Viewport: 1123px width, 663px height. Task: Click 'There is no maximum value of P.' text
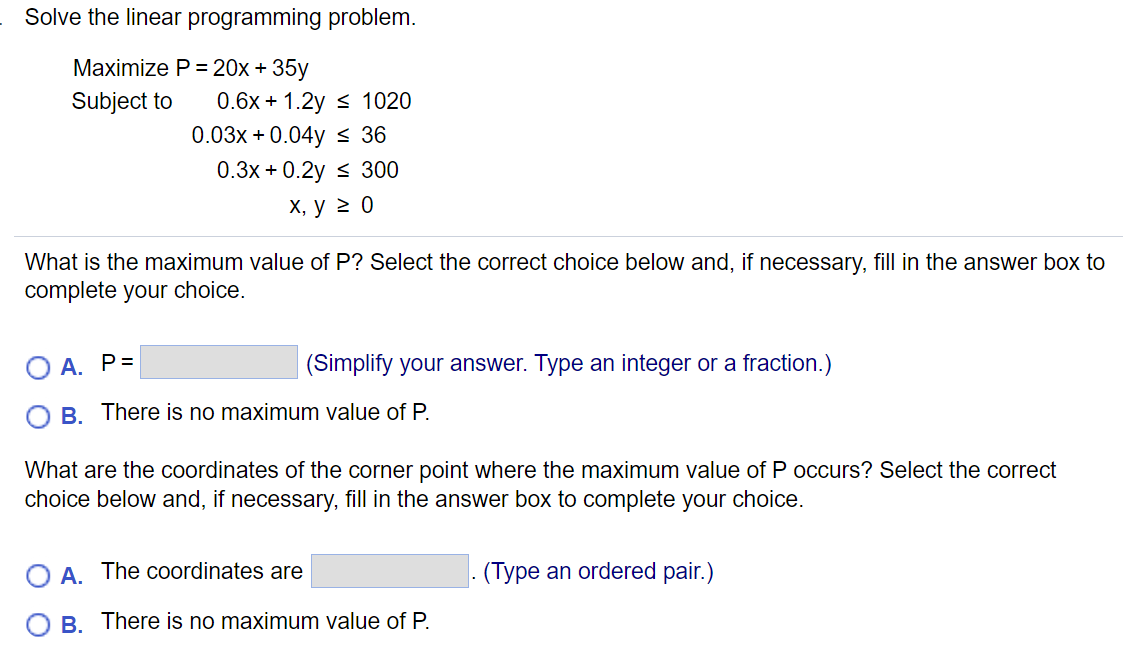coord(264,412)
